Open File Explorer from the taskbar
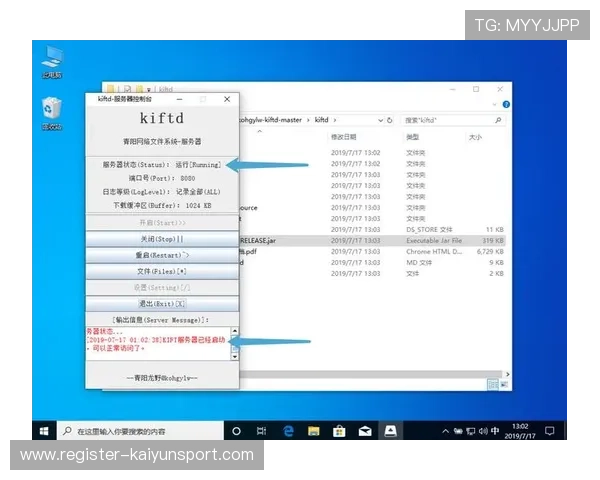This screenshot has width=600, height=480. click(x=313, y=430)
